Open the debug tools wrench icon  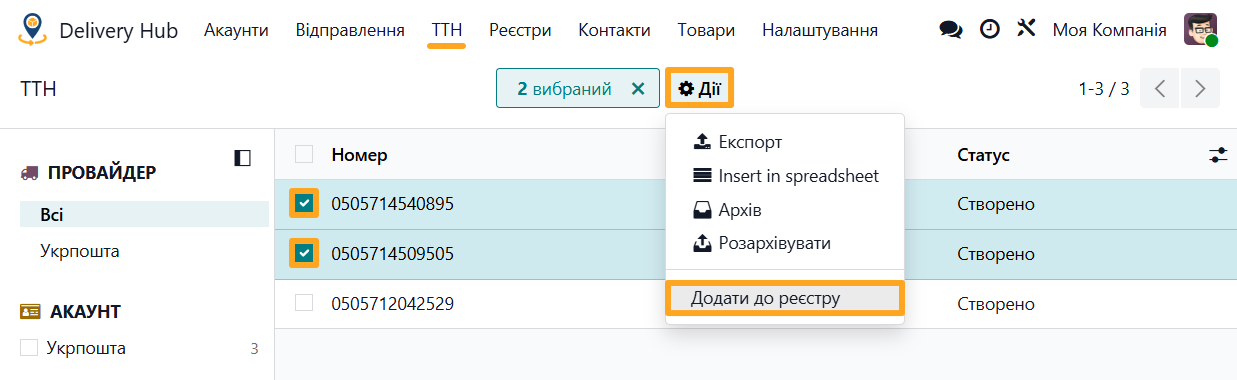(1026, 29)
